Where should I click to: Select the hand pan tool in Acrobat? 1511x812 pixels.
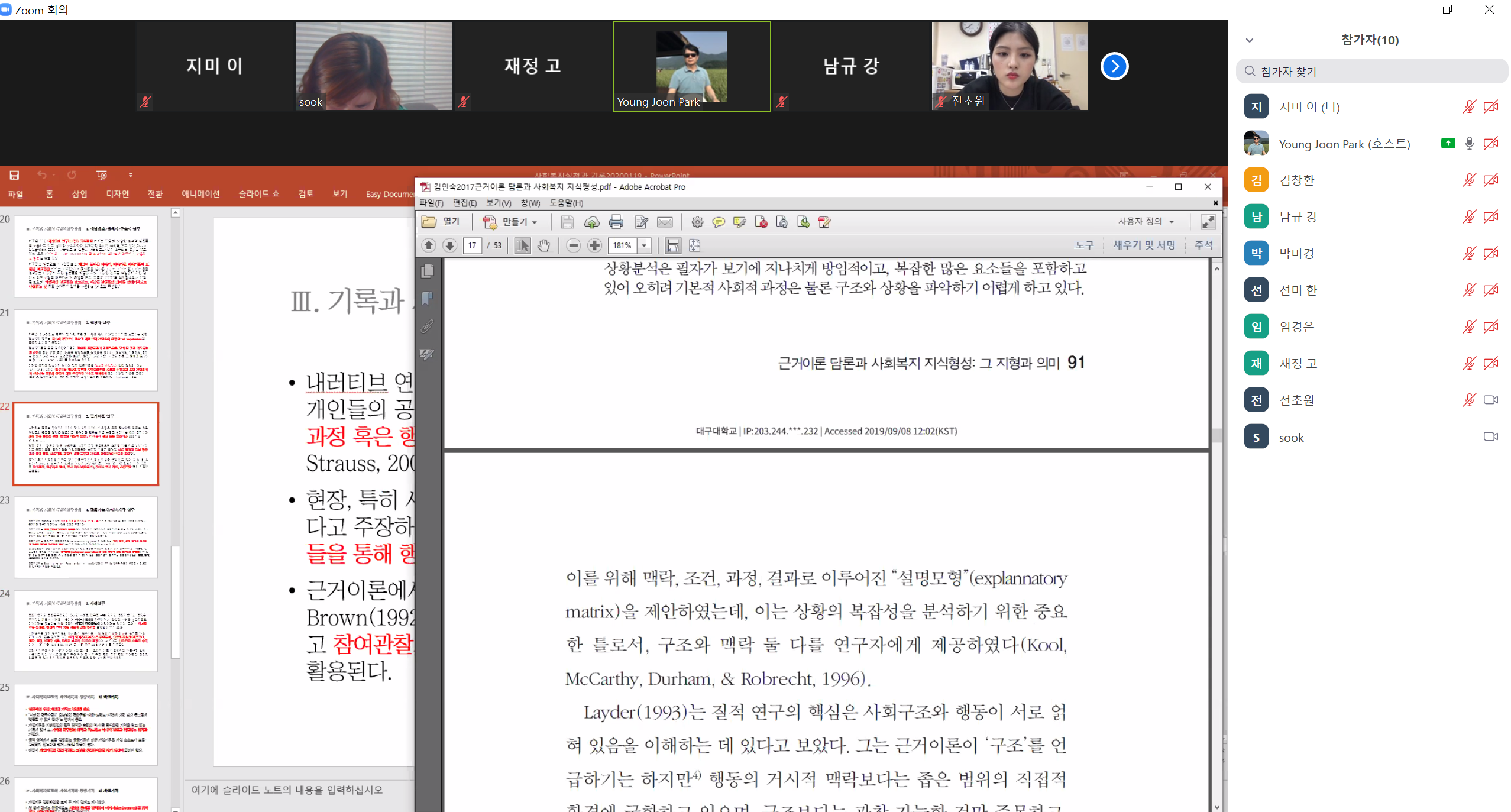pyautogui.click(x=543, y=245)
